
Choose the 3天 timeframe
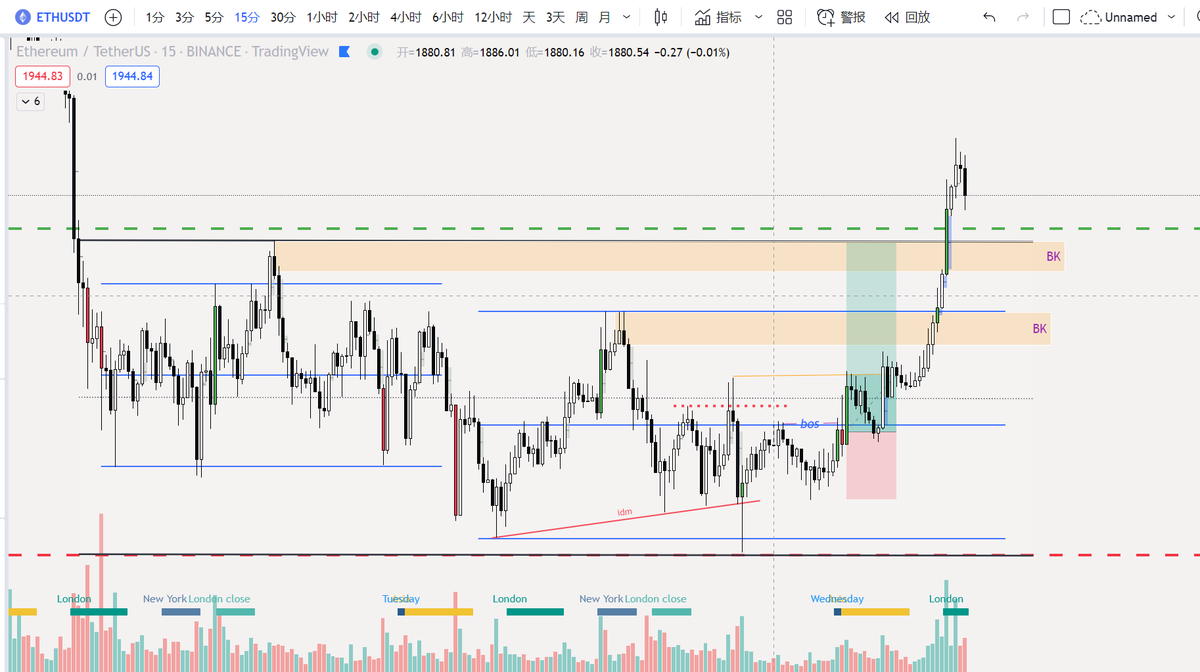(x=555, y=17)
